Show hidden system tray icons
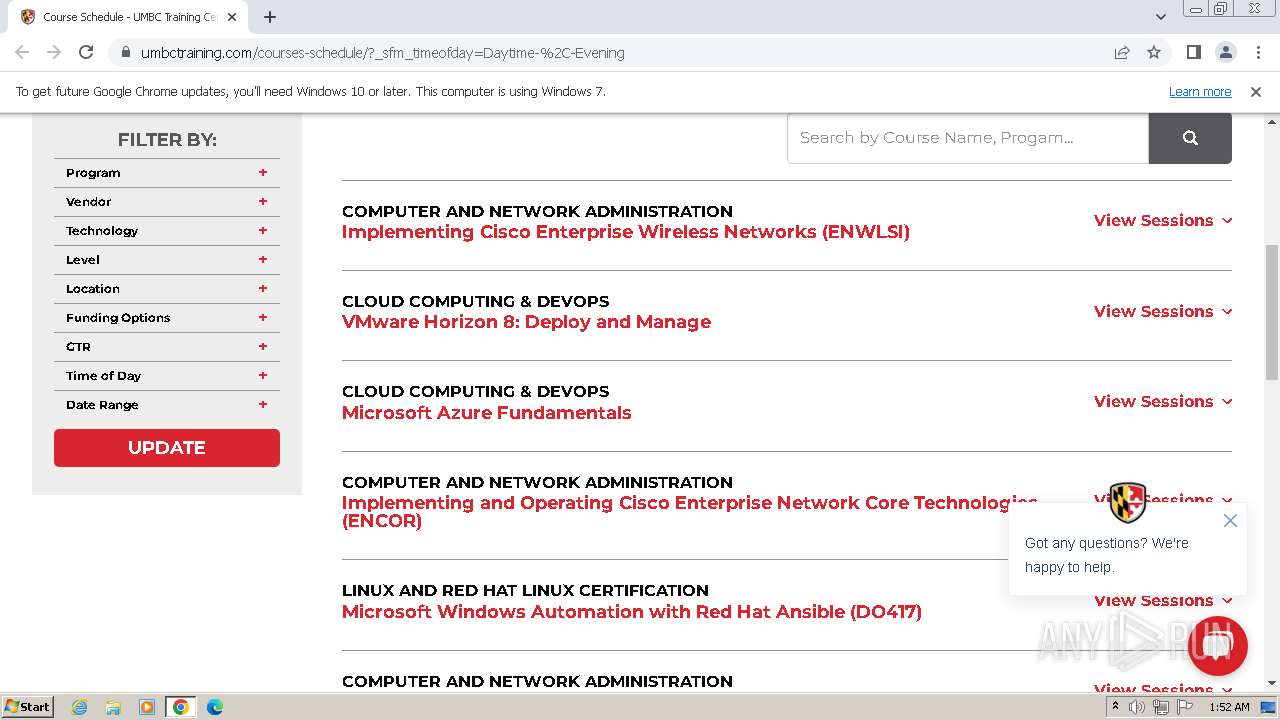 pyautogui.click(x=1115, y=707)
